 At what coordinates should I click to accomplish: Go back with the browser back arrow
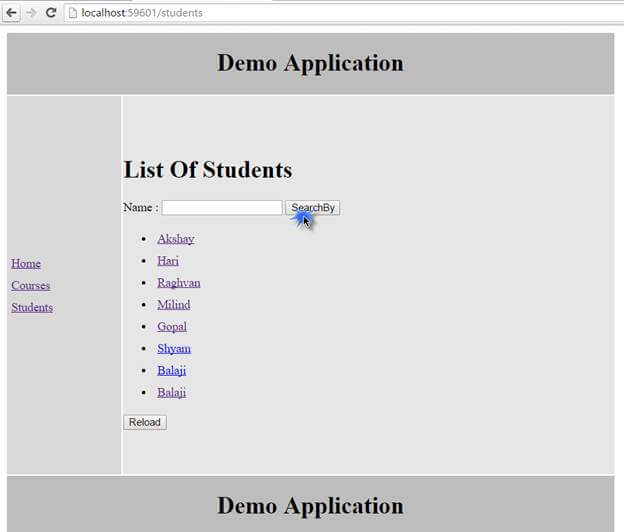[11, 13]
